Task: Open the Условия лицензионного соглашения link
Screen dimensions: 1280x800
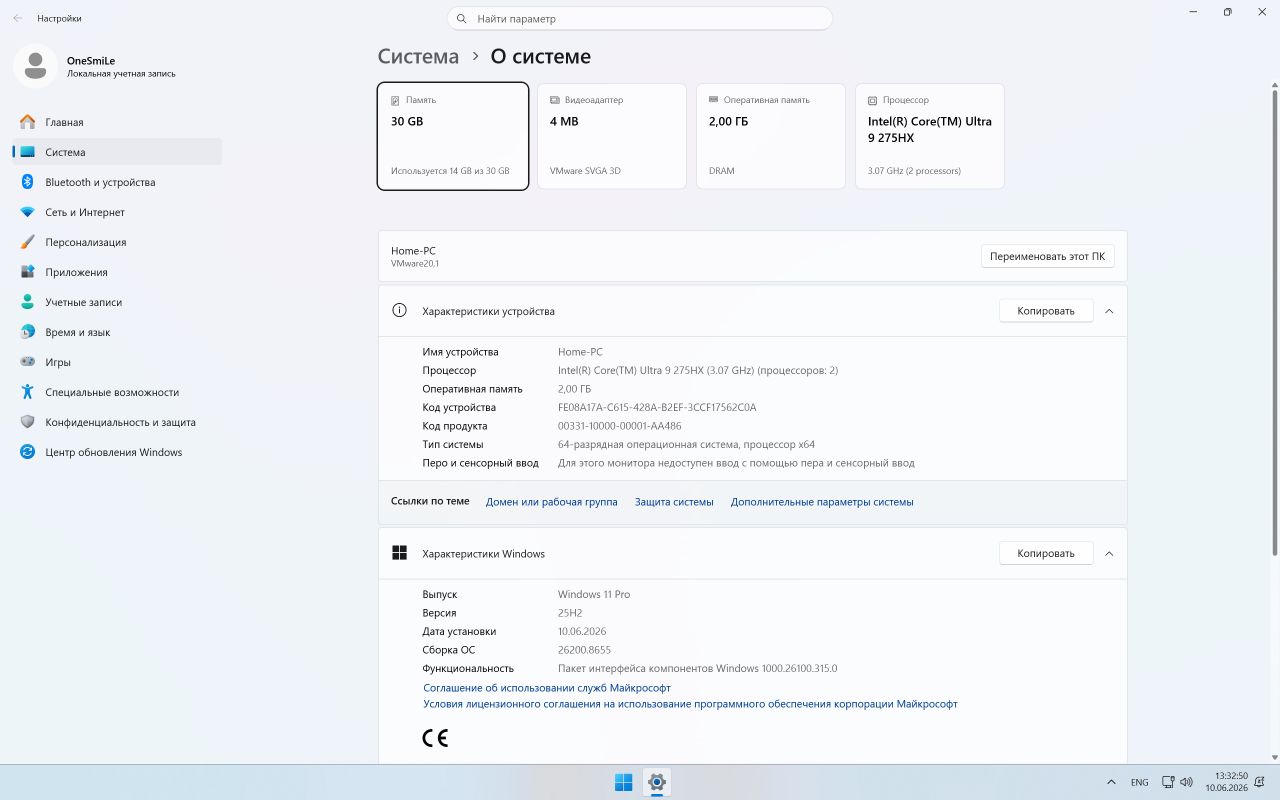Action: point(690,704)
